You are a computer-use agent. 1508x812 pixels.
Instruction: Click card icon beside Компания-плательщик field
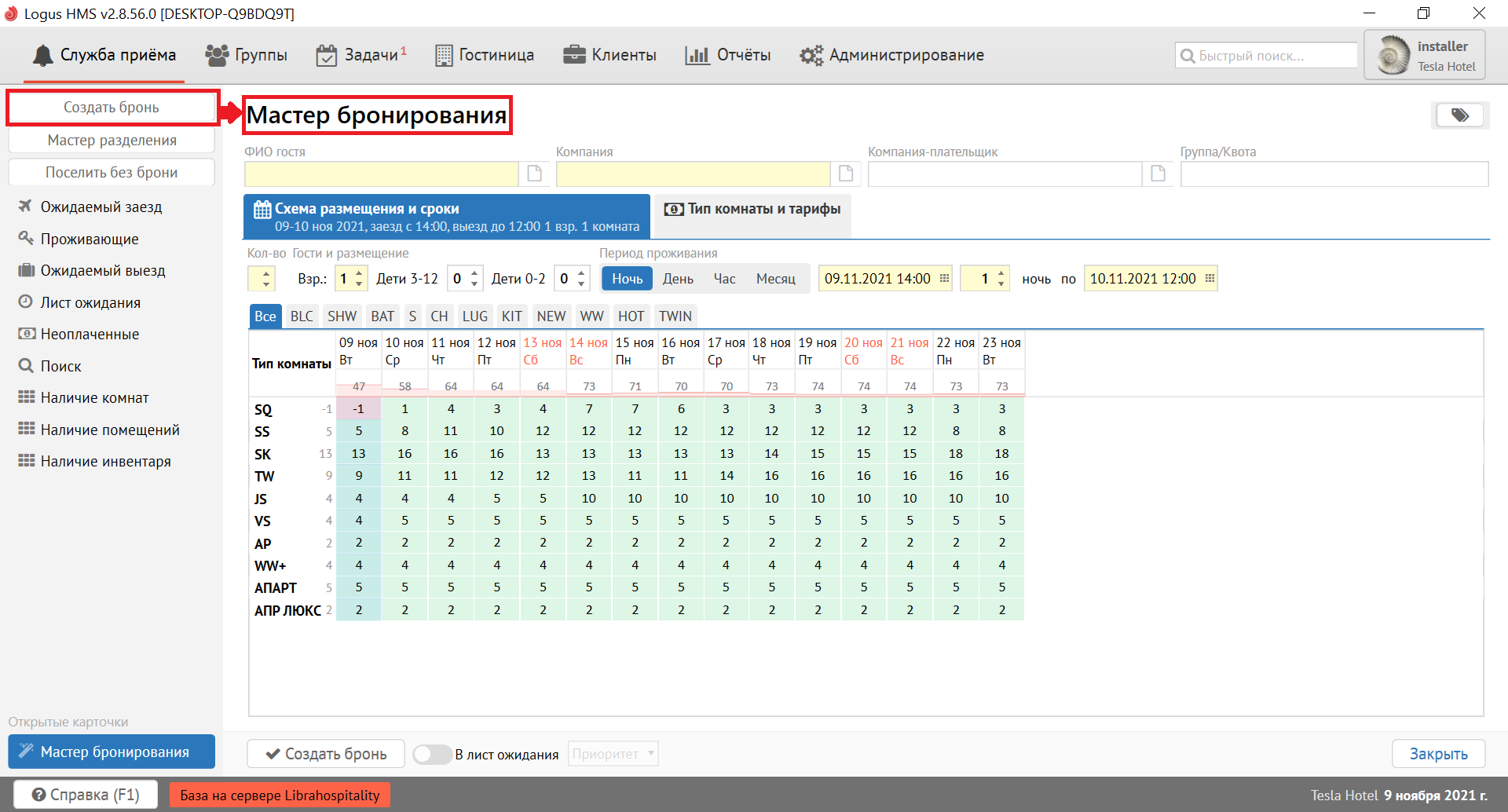tap(1158, 174)
